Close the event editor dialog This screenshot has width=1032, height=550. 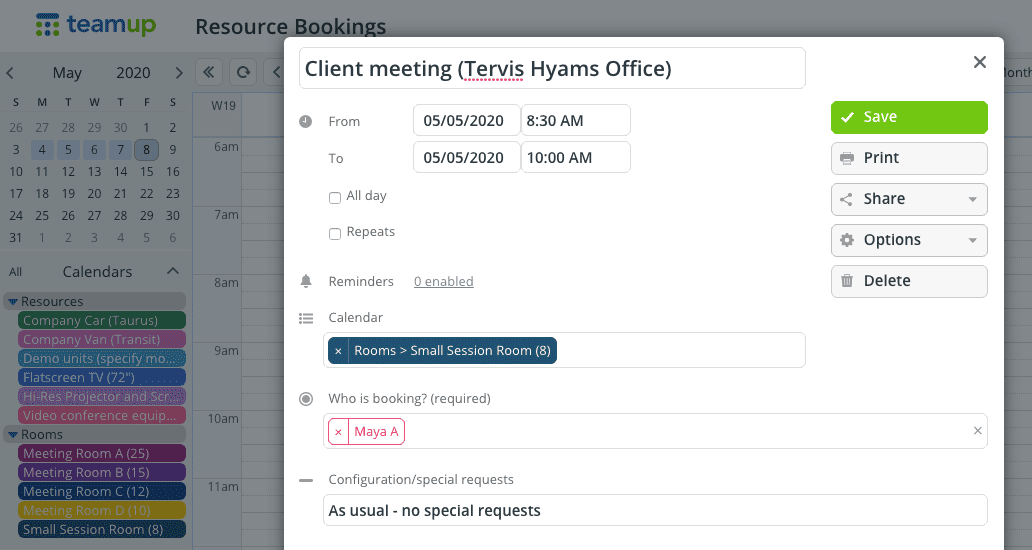[980, 63]
